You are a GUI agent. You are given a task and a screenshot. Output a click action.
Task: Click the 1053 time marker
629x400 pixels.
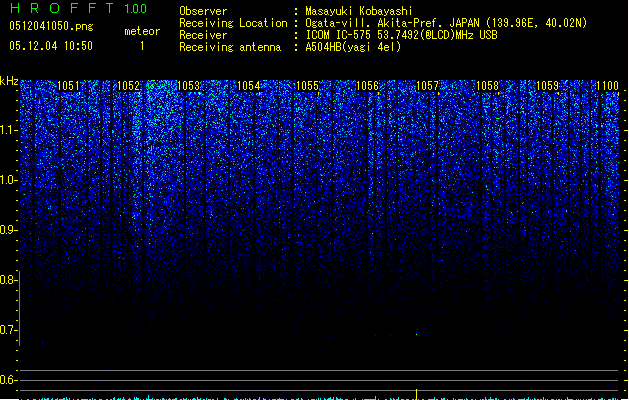click(x=189, y=86)
